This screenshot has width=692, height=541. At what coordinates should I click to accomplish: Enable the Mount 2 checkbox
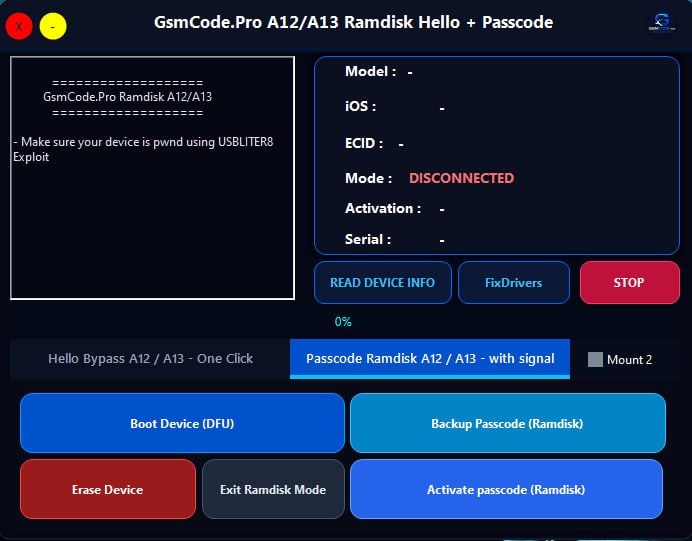click(595, 360)
